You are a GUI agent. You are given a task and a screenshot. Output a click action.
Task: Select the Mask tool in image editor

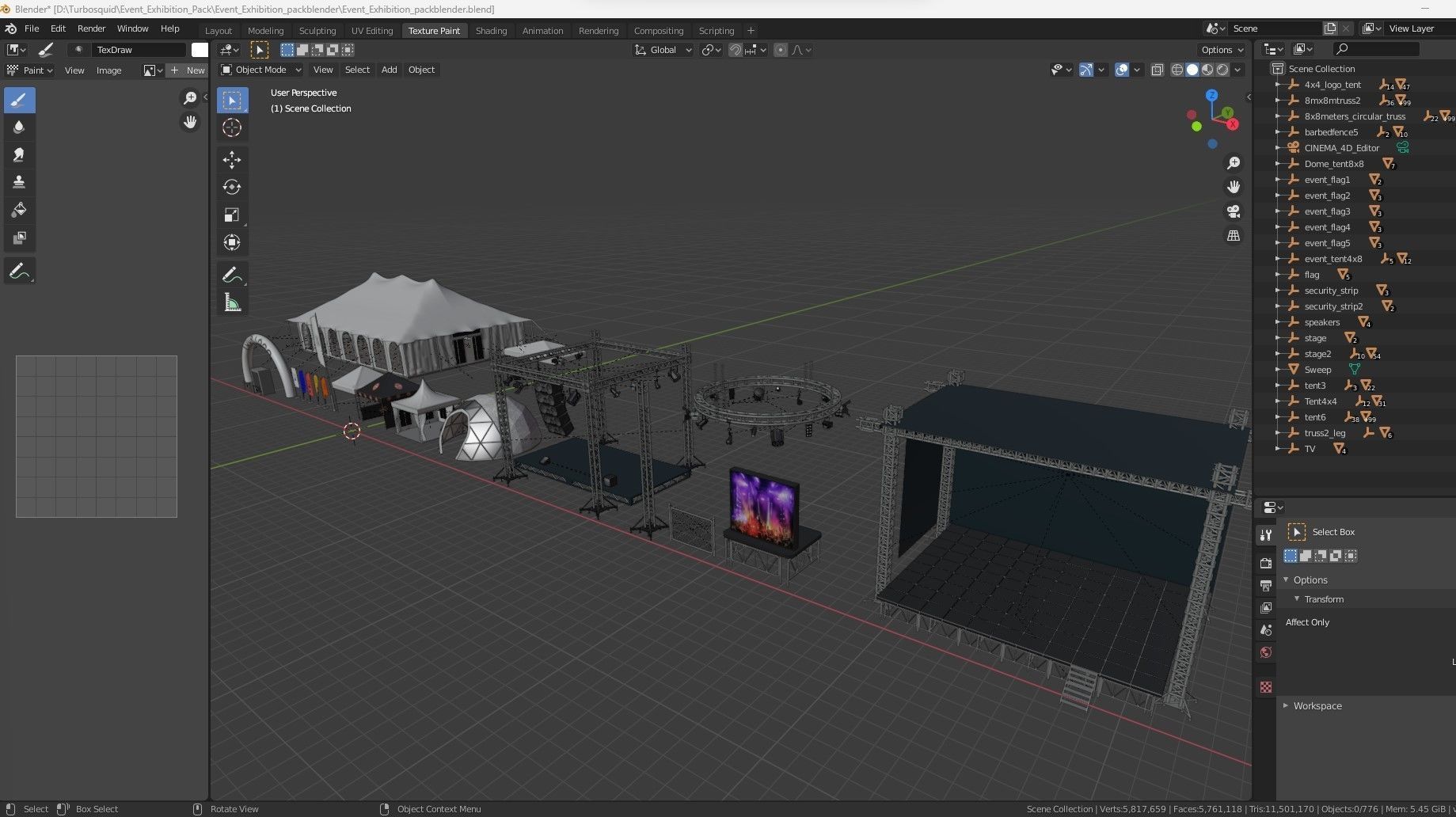coord(19,238)
